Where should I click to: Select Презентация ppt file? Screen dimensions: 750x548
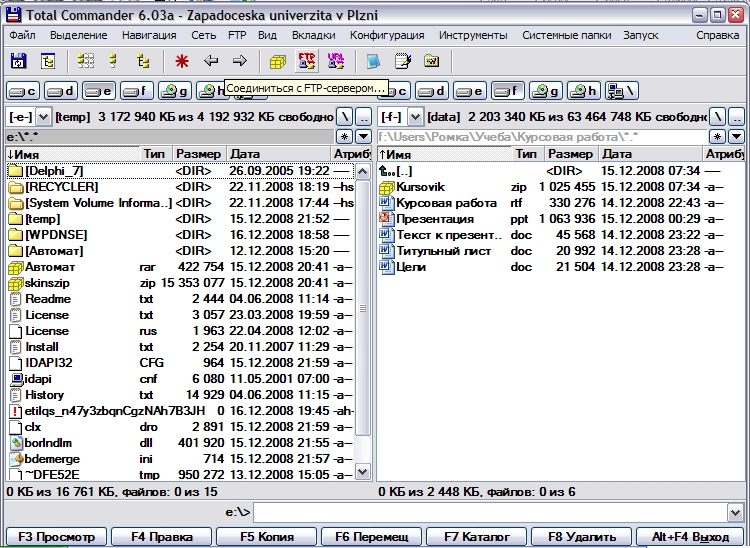(x=561, y=219)
